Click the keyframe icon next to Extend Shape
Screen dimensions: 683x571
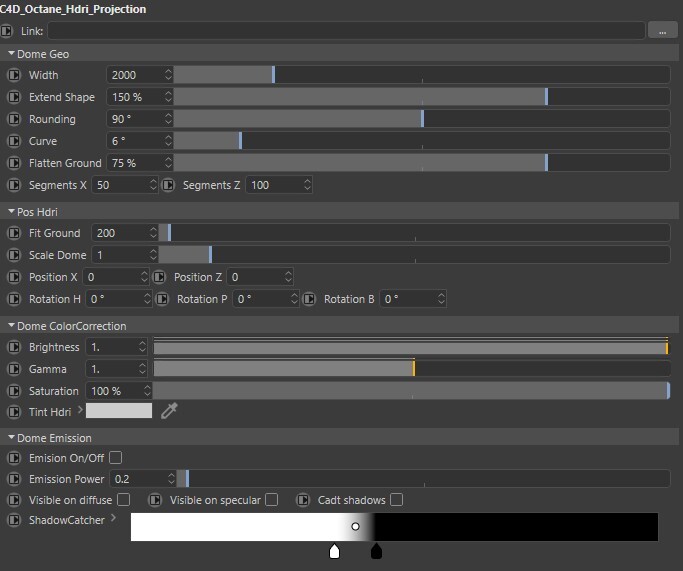pyautogui.click(x=14, y=97)
